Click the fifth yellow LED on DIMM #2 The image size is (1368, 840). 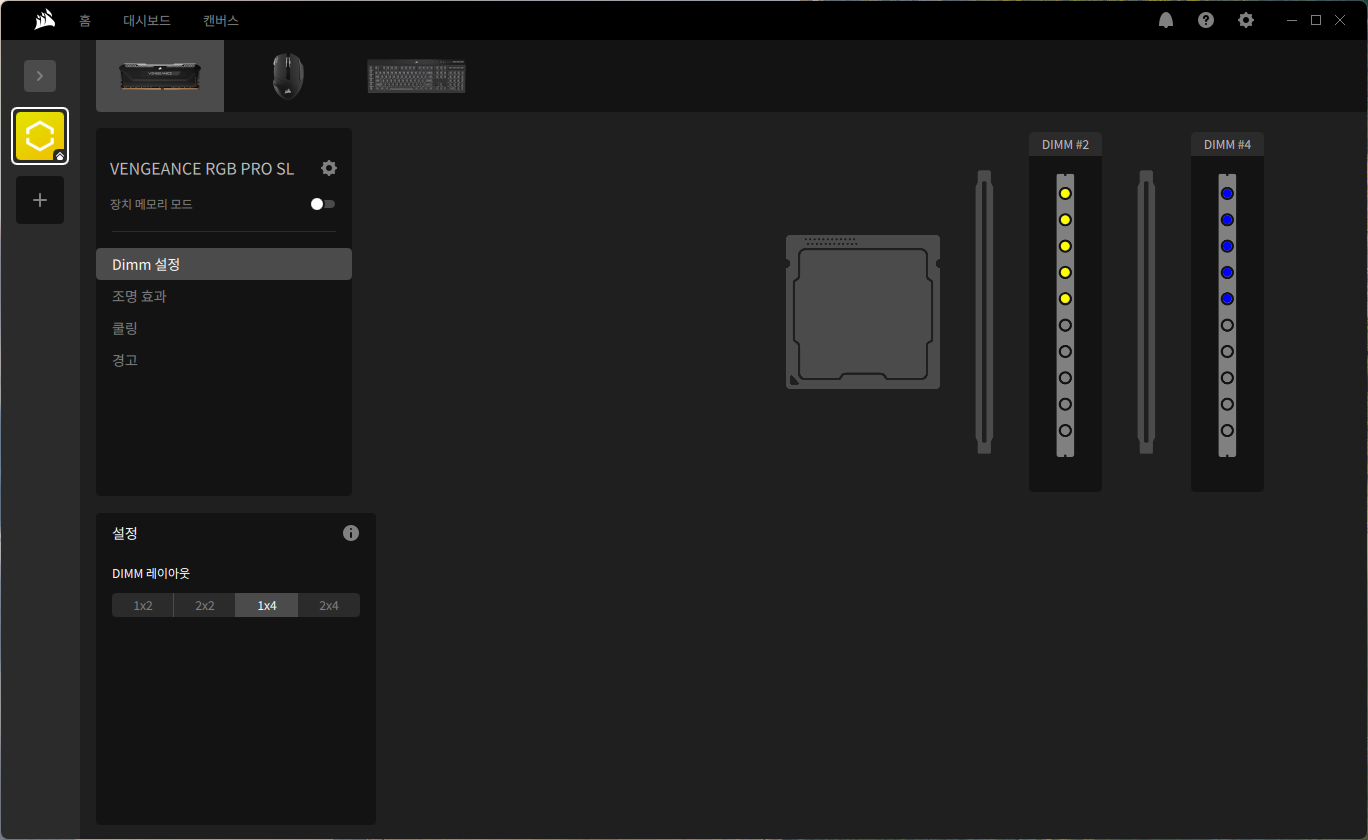pos(1065,299)
